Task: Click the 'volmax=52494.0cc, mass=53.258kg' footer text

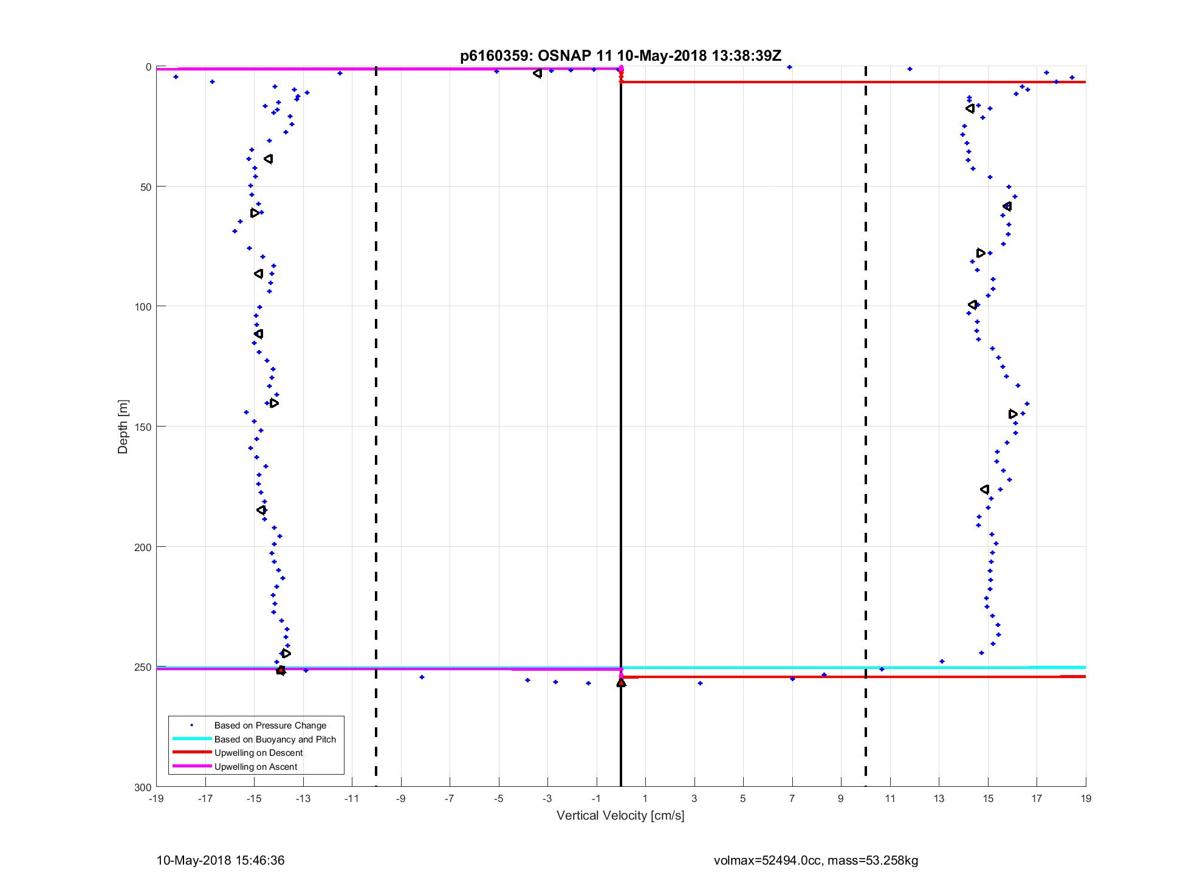Action: (815, 860)
